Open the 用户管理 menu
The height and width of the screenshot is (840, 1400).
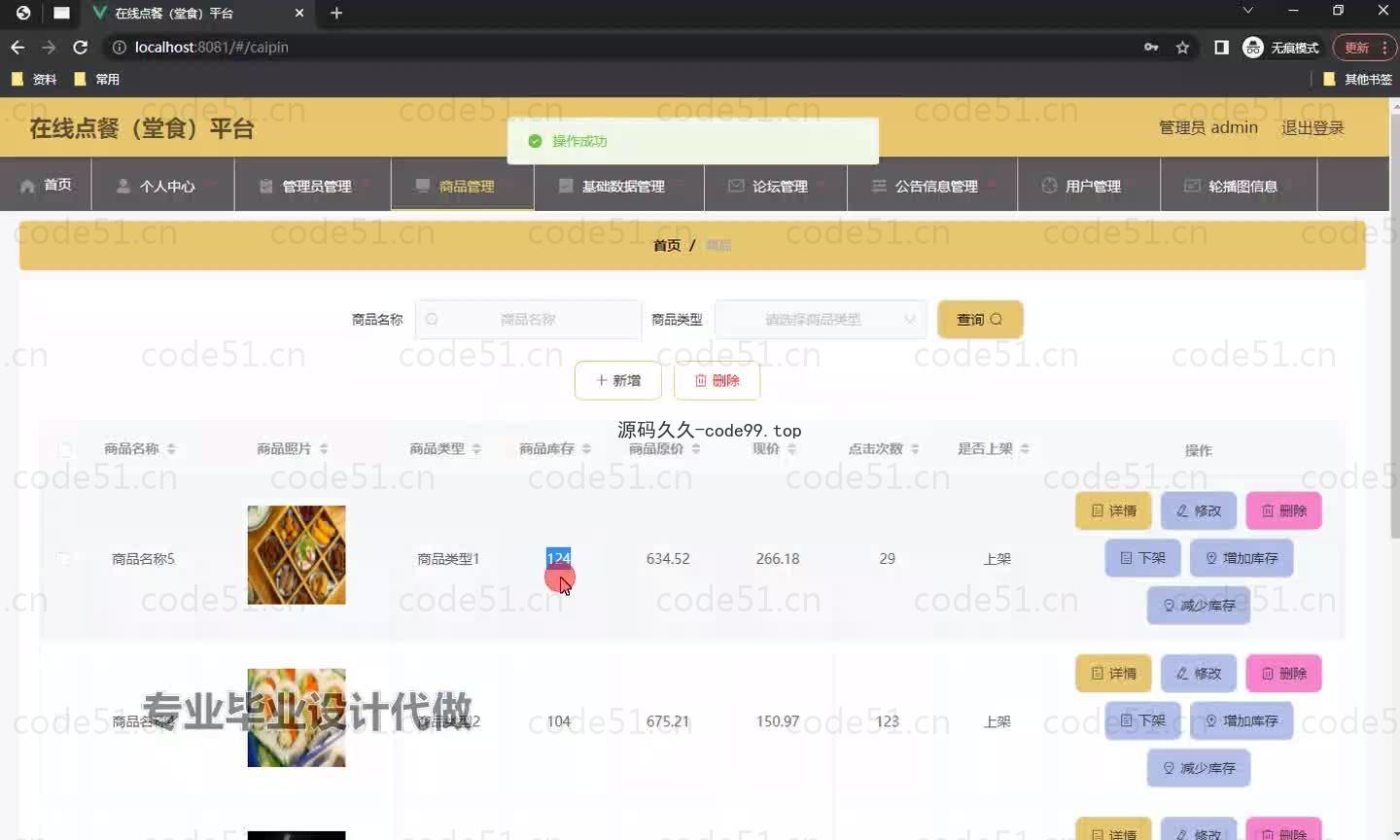coord(1089,185)
